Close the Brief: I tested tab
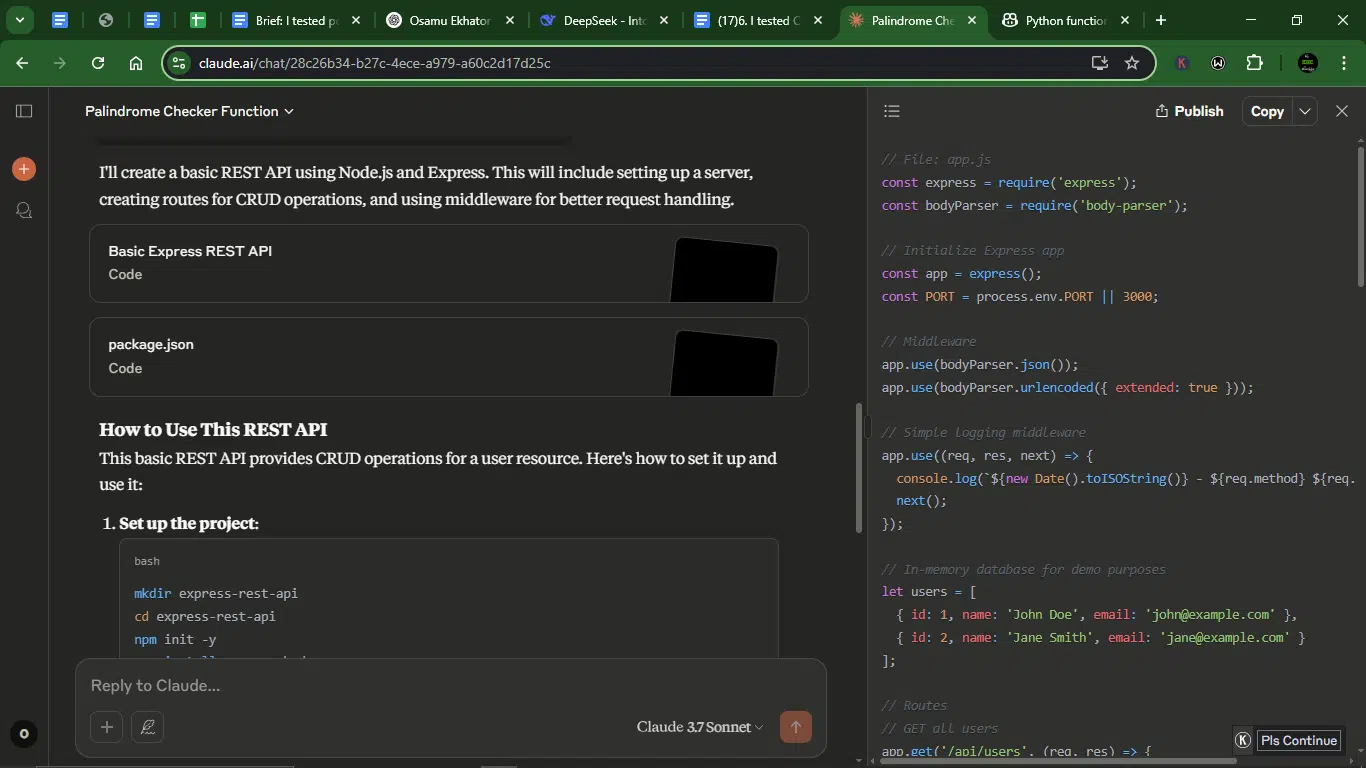 [x=356, y=20]
